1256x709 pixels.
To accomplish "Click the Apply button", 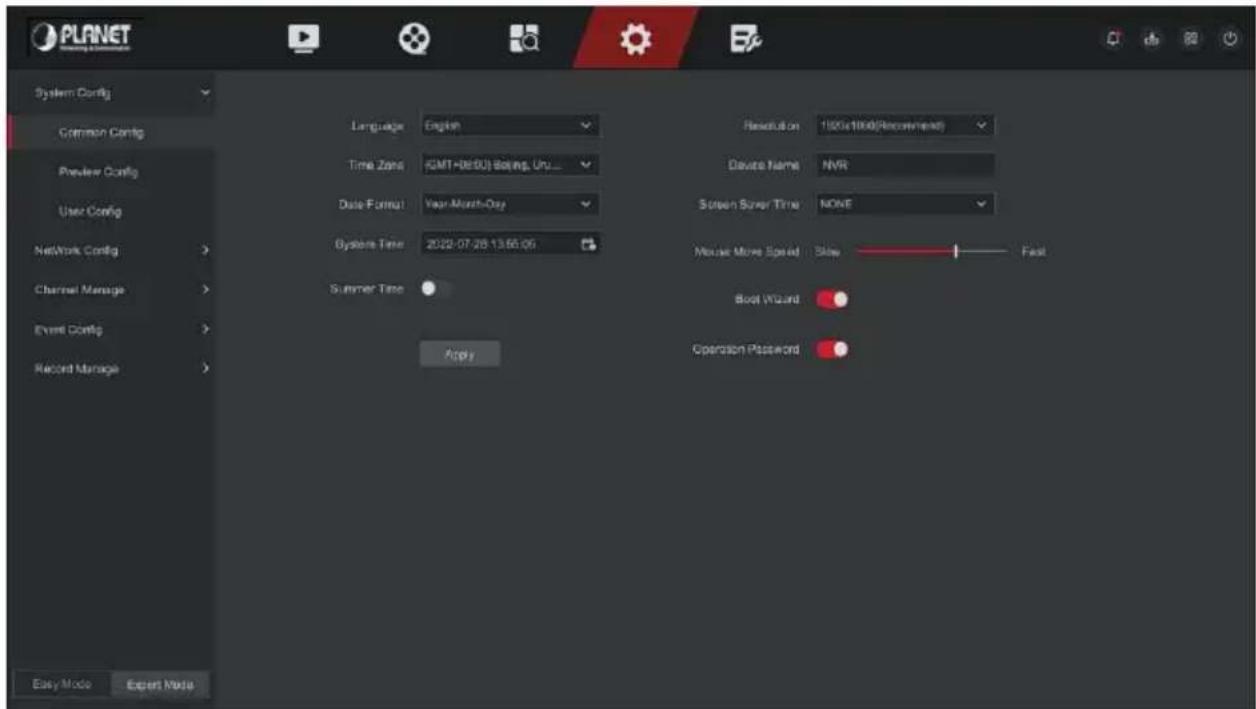I will click(460, 354).
